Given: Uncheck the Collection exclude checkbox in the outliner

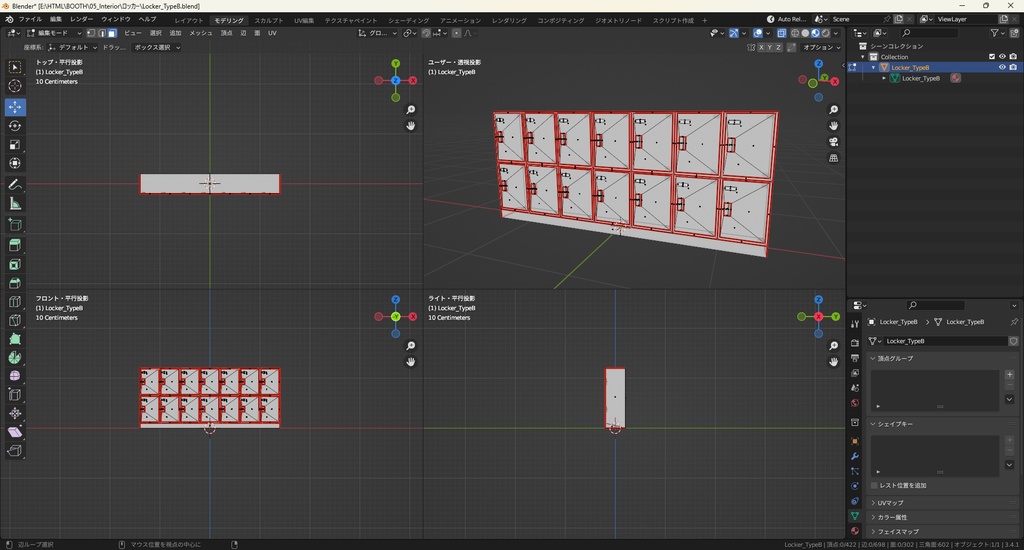Looking at the screenshot, I should (992, 57).
